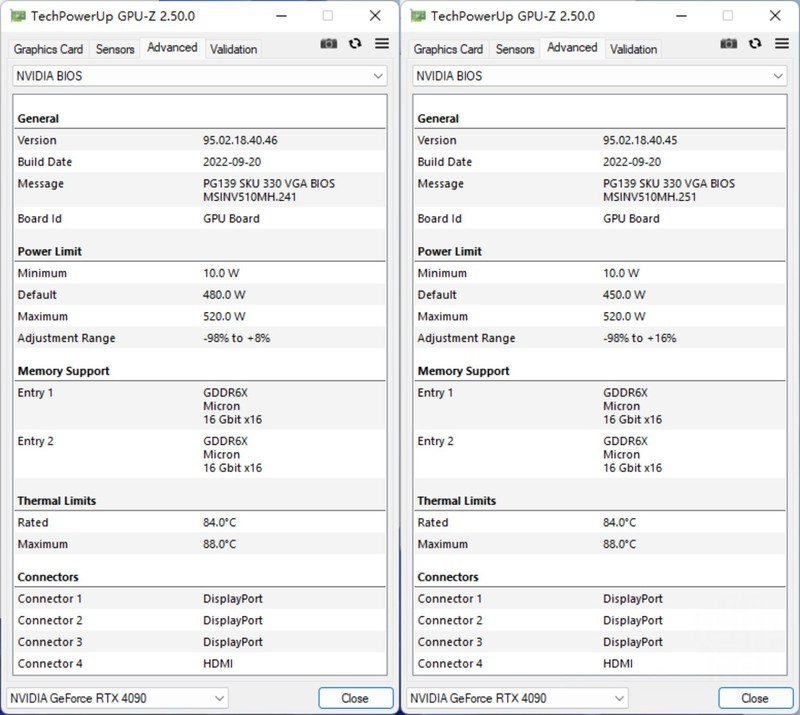The height and width of the screenshot is (715, 800).
Task: Switch to the Graphics Card tab in right window
Action: 448,48
